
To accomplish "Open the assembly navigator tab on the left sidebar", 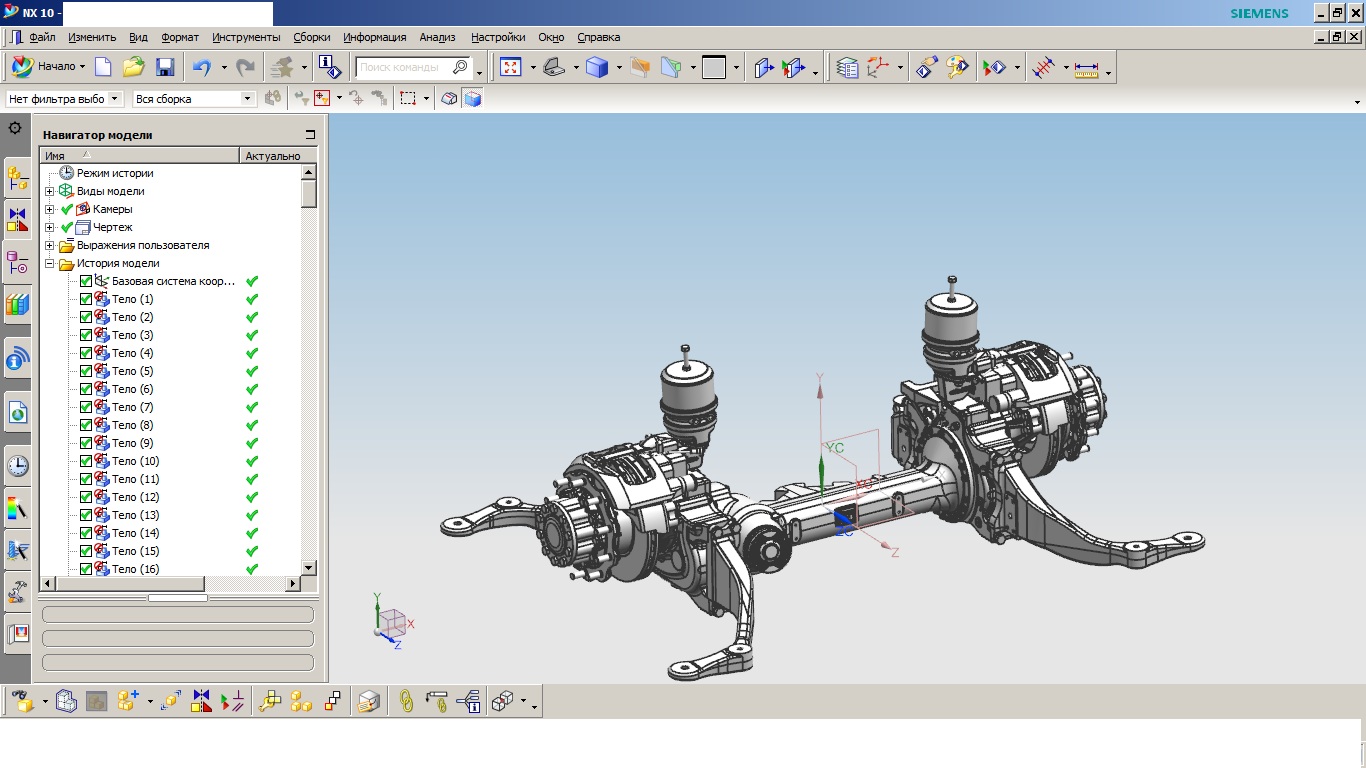I will [17, 179].
